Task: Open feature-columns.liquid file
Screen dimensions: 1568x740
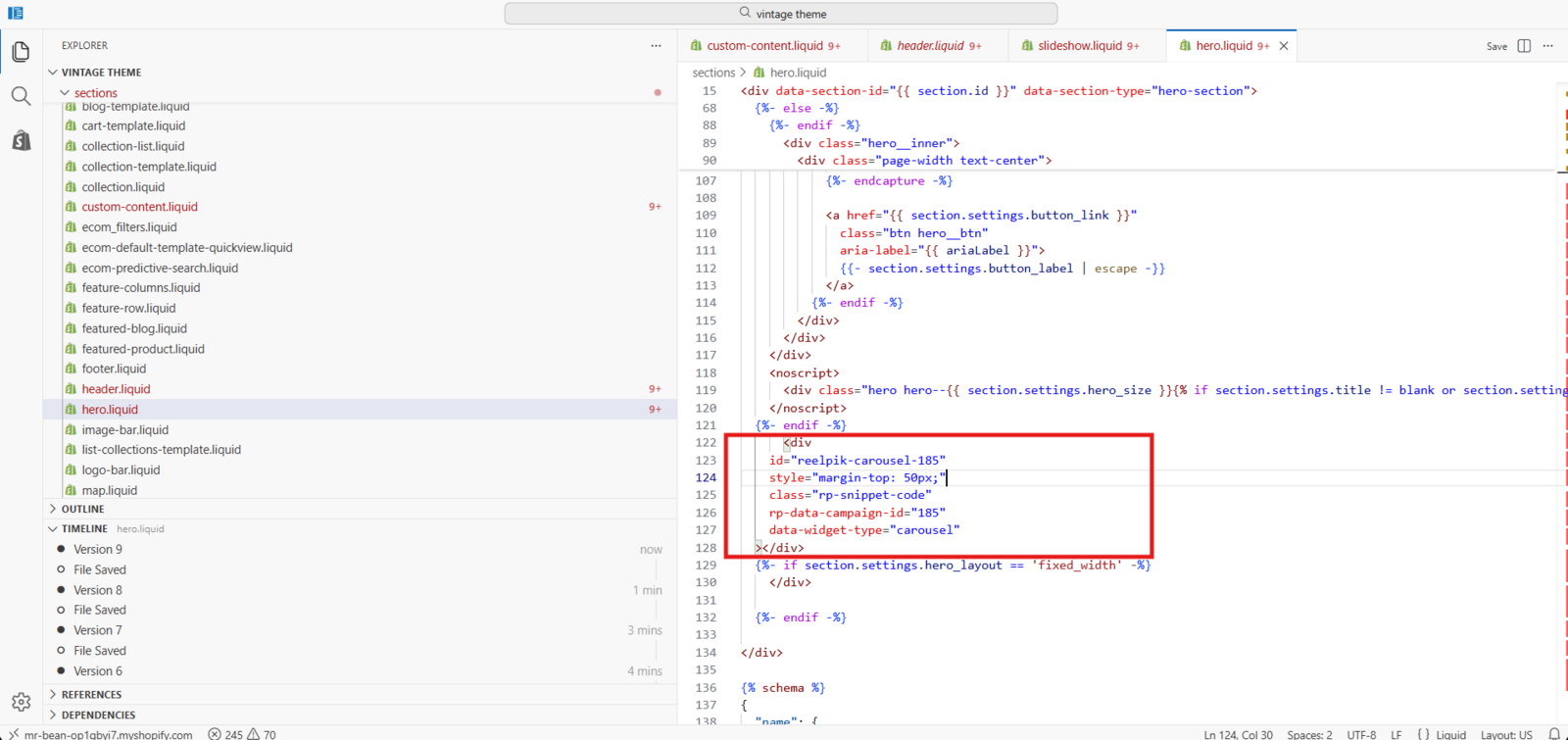Action: point(141,287)
